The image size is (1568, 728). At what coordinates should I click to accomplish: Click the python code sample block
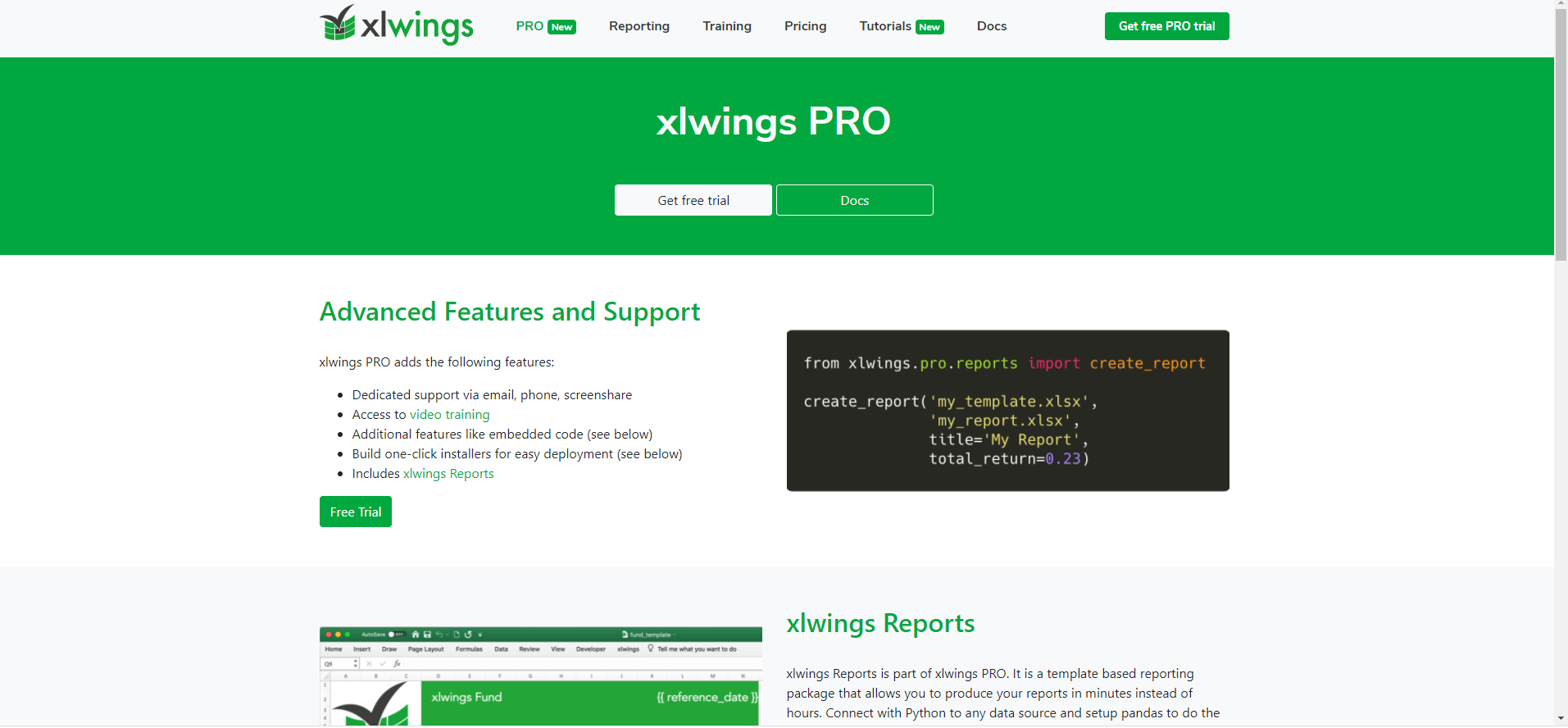point(1008,411)
